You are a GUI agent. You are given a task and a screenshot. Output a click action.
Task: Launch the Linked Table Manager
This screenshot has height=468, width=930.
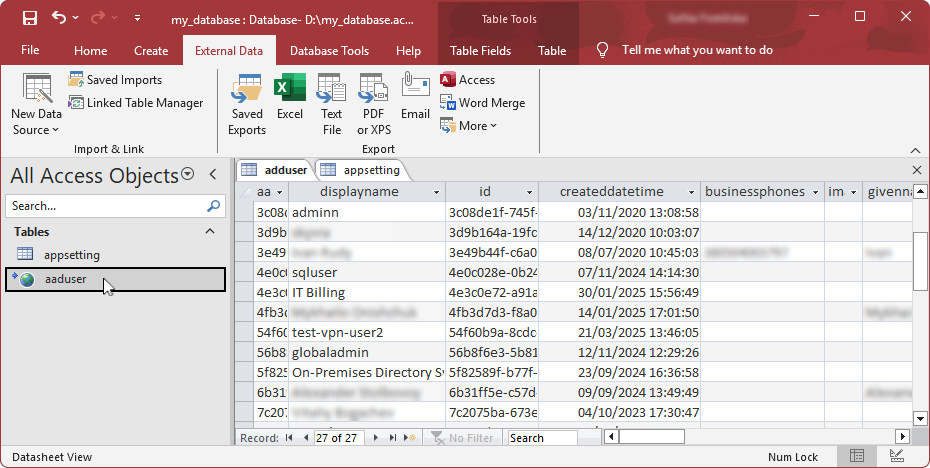point(136,103)
